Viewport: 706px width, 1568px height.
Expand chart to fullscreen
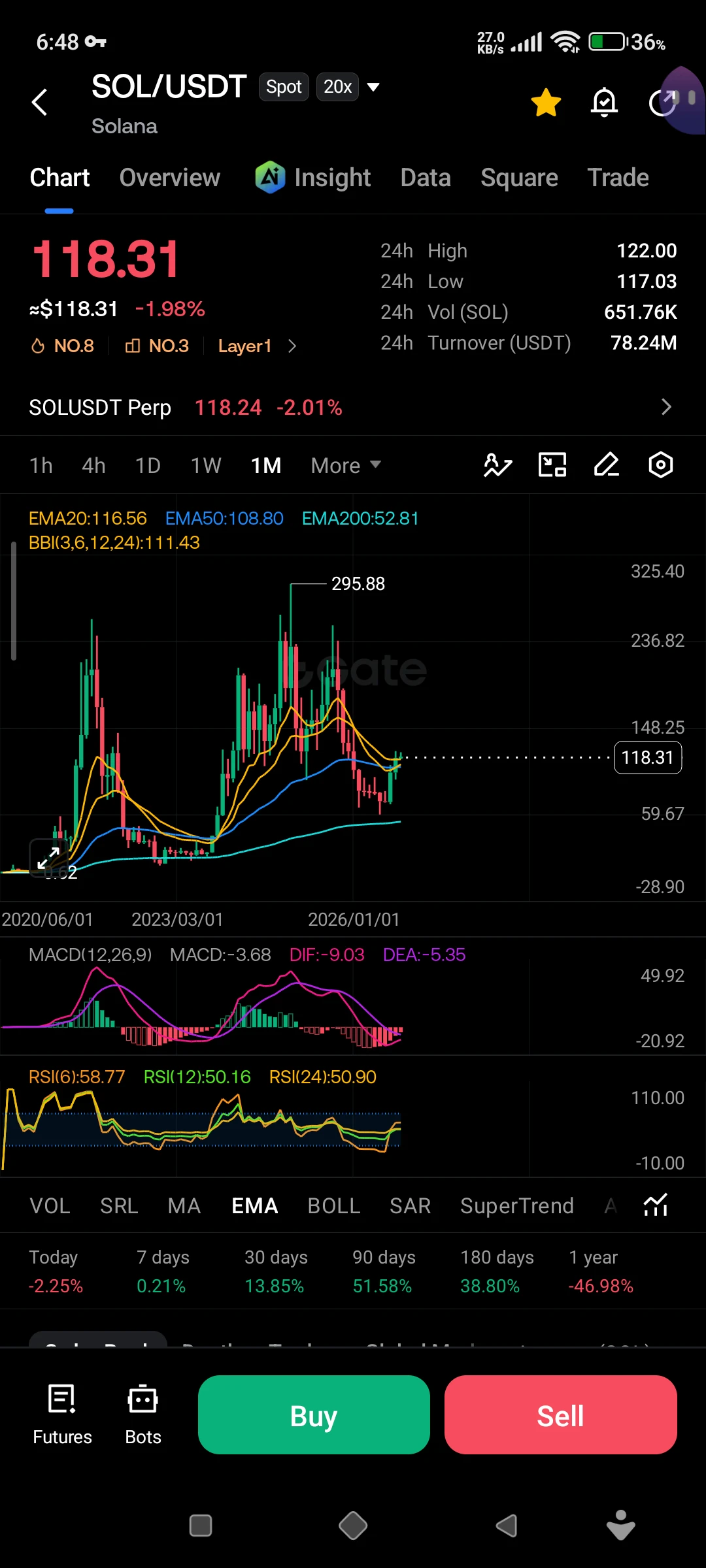48,858
